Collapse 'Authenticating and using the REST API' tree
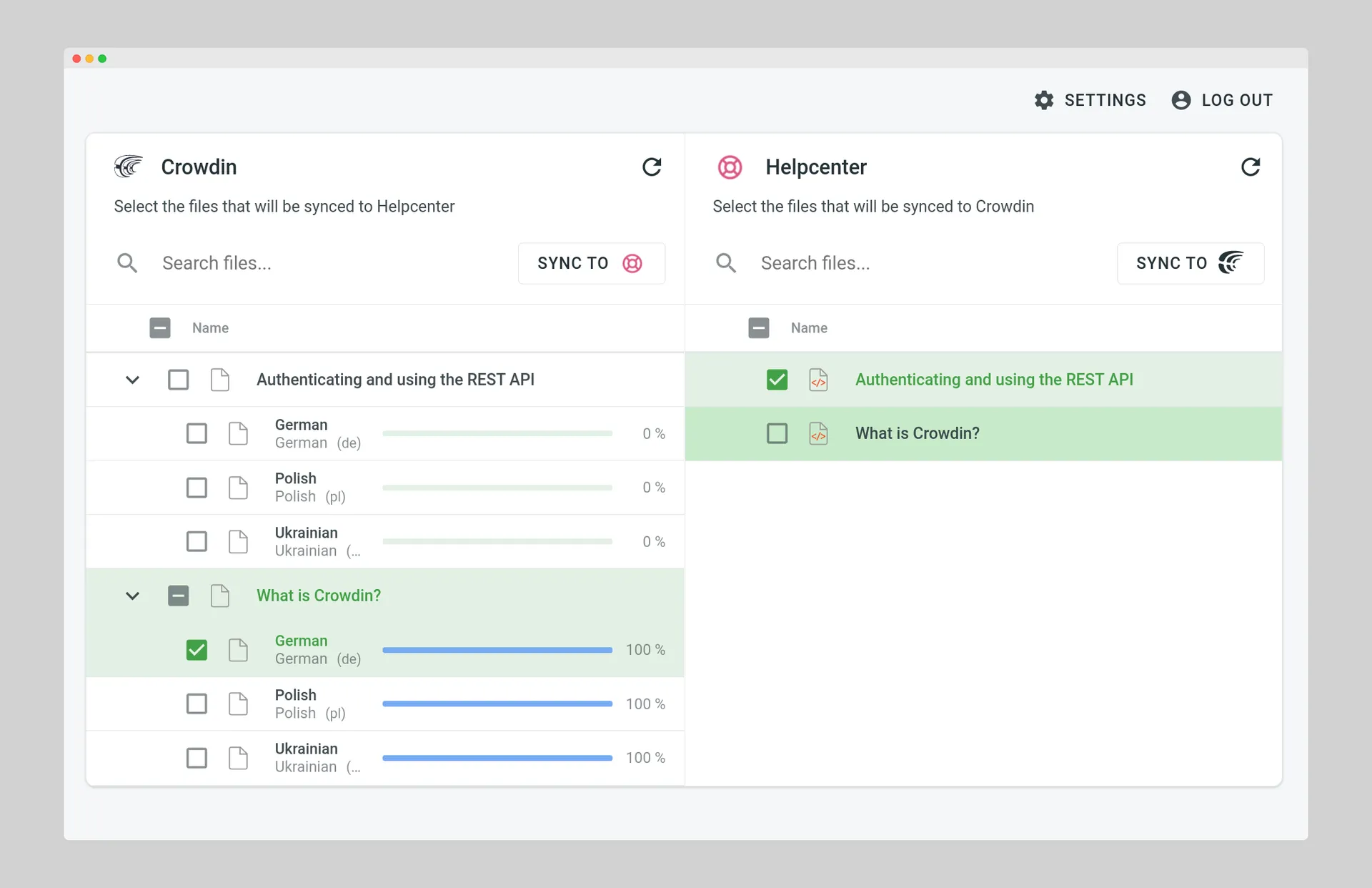 click(132, 380)
